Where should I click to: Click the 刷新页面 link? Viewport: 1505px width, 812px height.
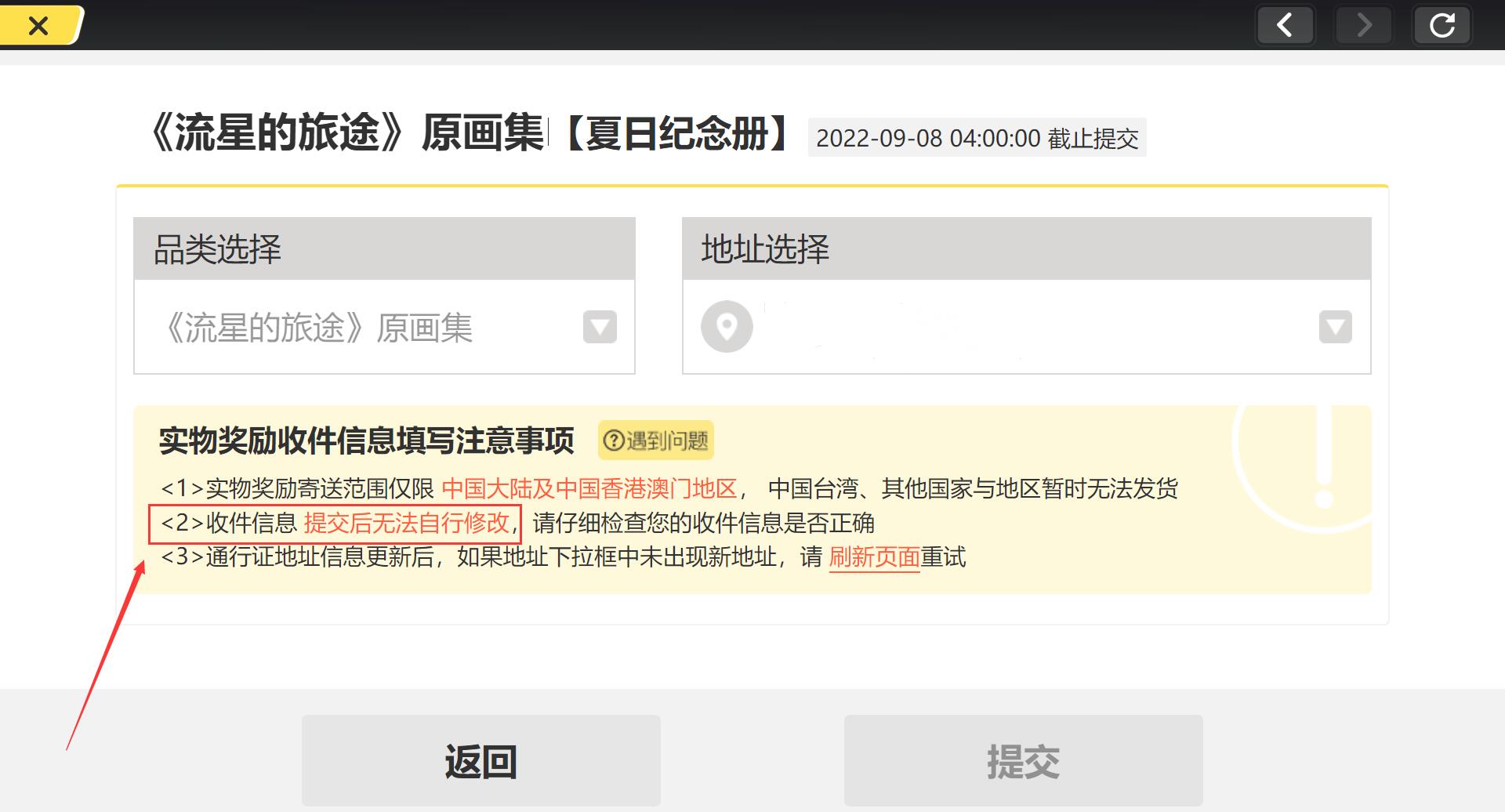click(x=874, y=557)
